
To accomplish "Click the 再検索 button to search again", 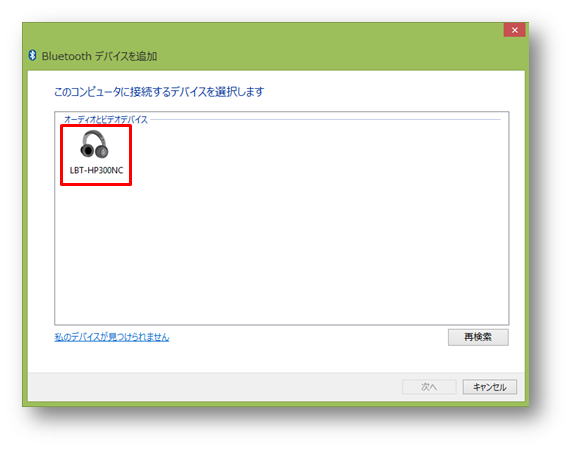I will pos(478,337).
